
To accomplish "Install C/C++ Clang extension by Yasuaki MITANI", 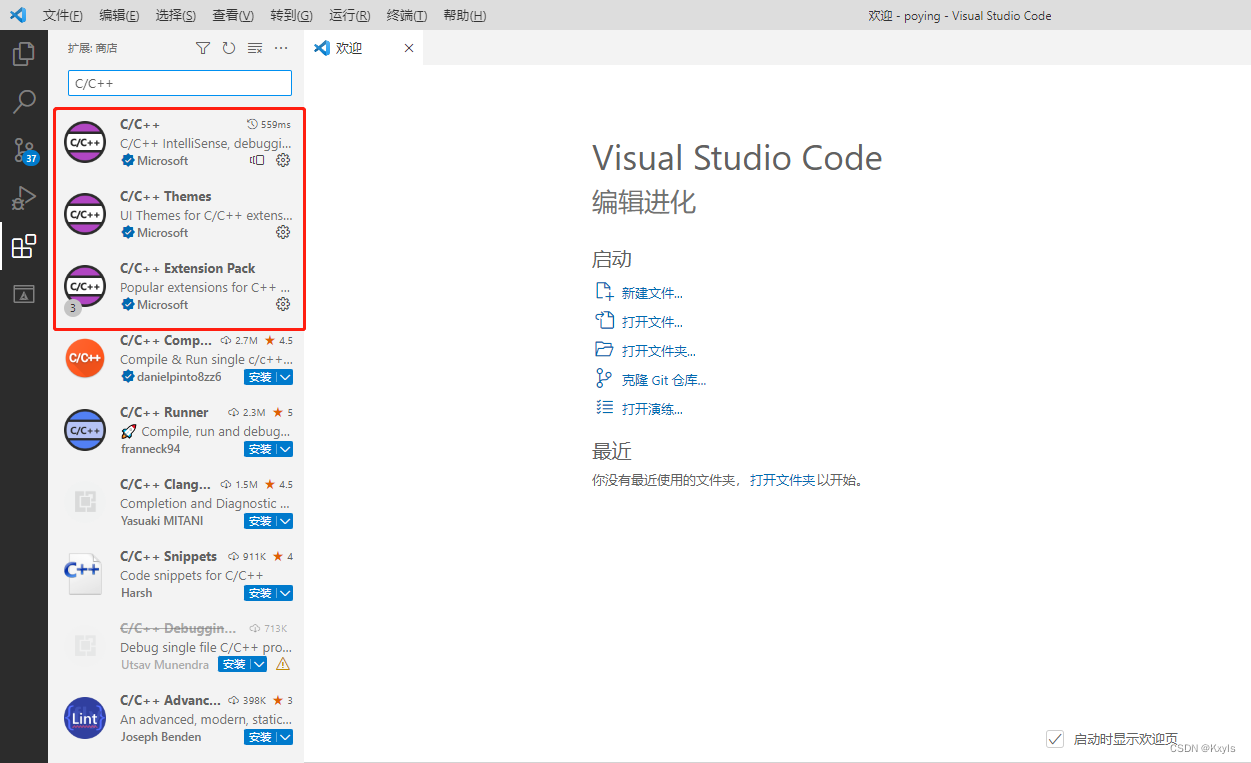I will click(x=260, y=521).
